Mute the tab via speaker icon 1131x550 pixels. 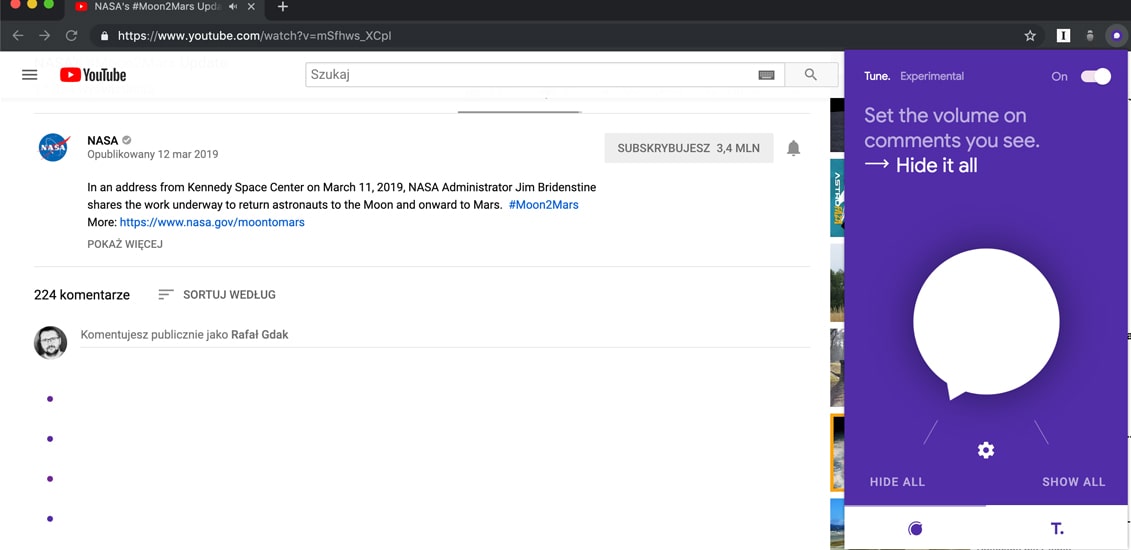233,7
